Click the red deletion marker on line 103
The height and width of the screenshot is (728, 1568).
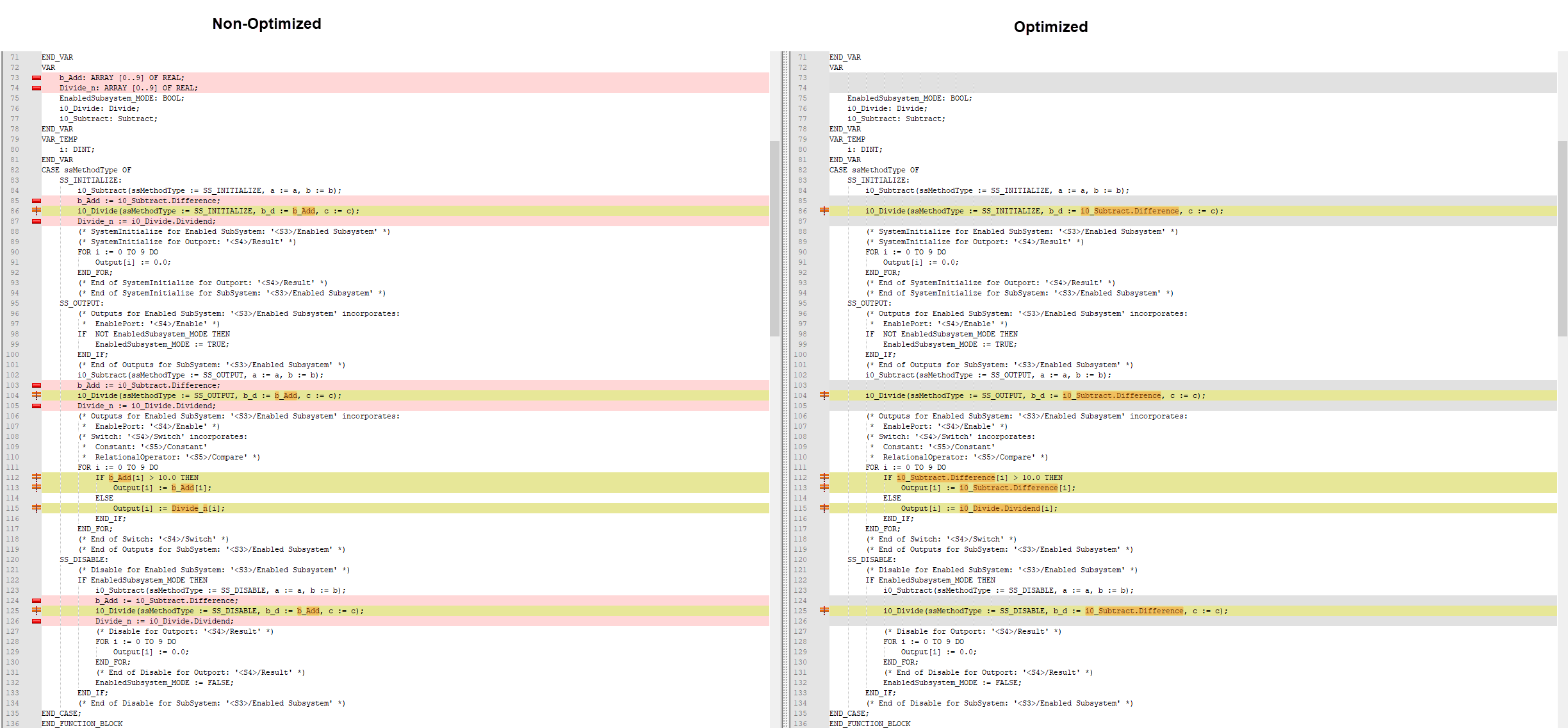[x=37, y=386]
